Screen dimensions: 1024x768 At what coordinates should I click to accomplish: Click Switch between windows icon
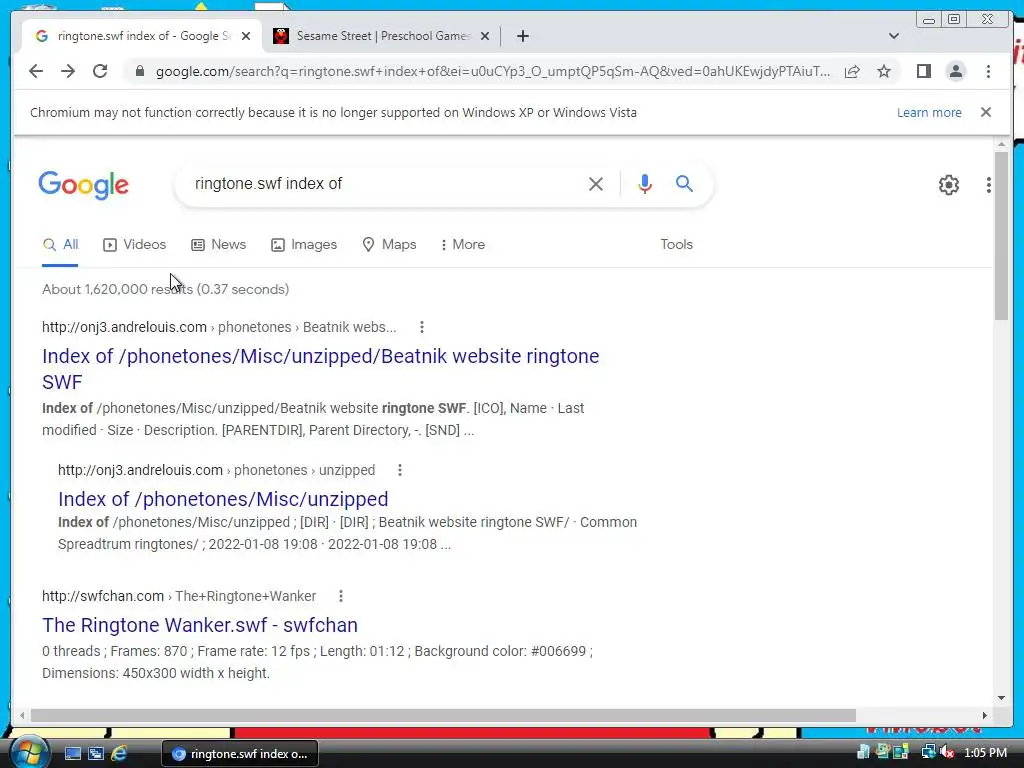[x=96, y=754]
